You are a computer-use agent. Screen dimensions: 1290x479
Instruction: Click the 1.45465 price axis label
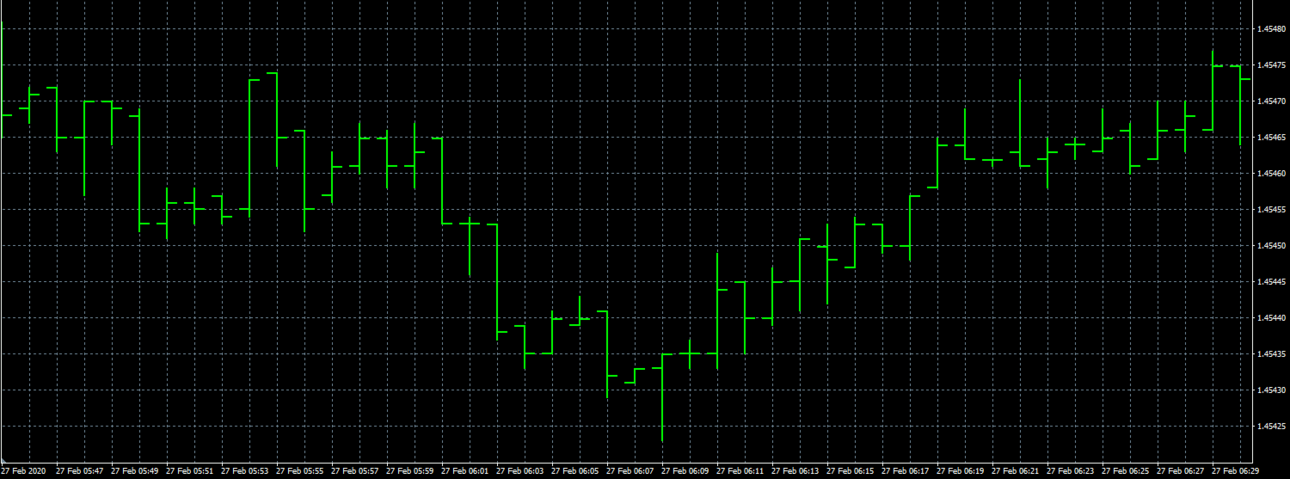point(1273,138)
